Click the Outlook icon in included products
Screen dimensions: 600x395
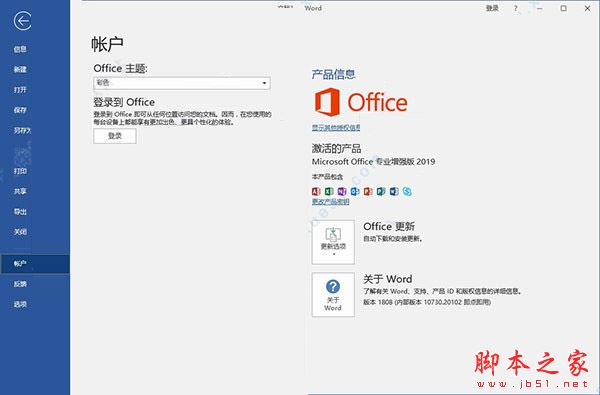(355, 191)
